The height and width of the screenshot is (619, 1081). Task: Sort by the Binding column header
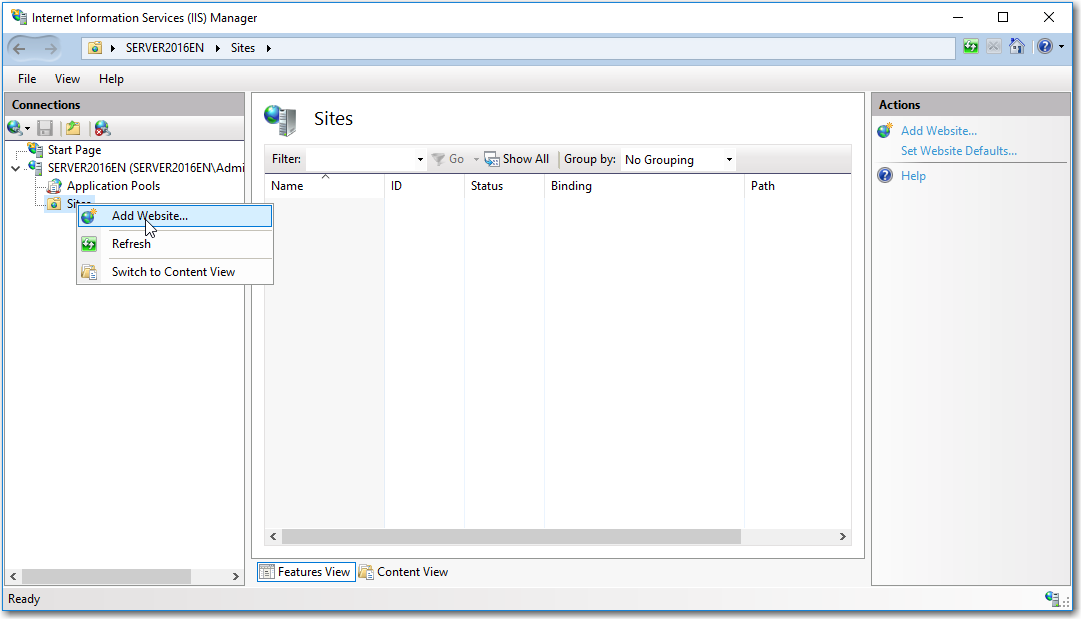click(x=645, y=186)
